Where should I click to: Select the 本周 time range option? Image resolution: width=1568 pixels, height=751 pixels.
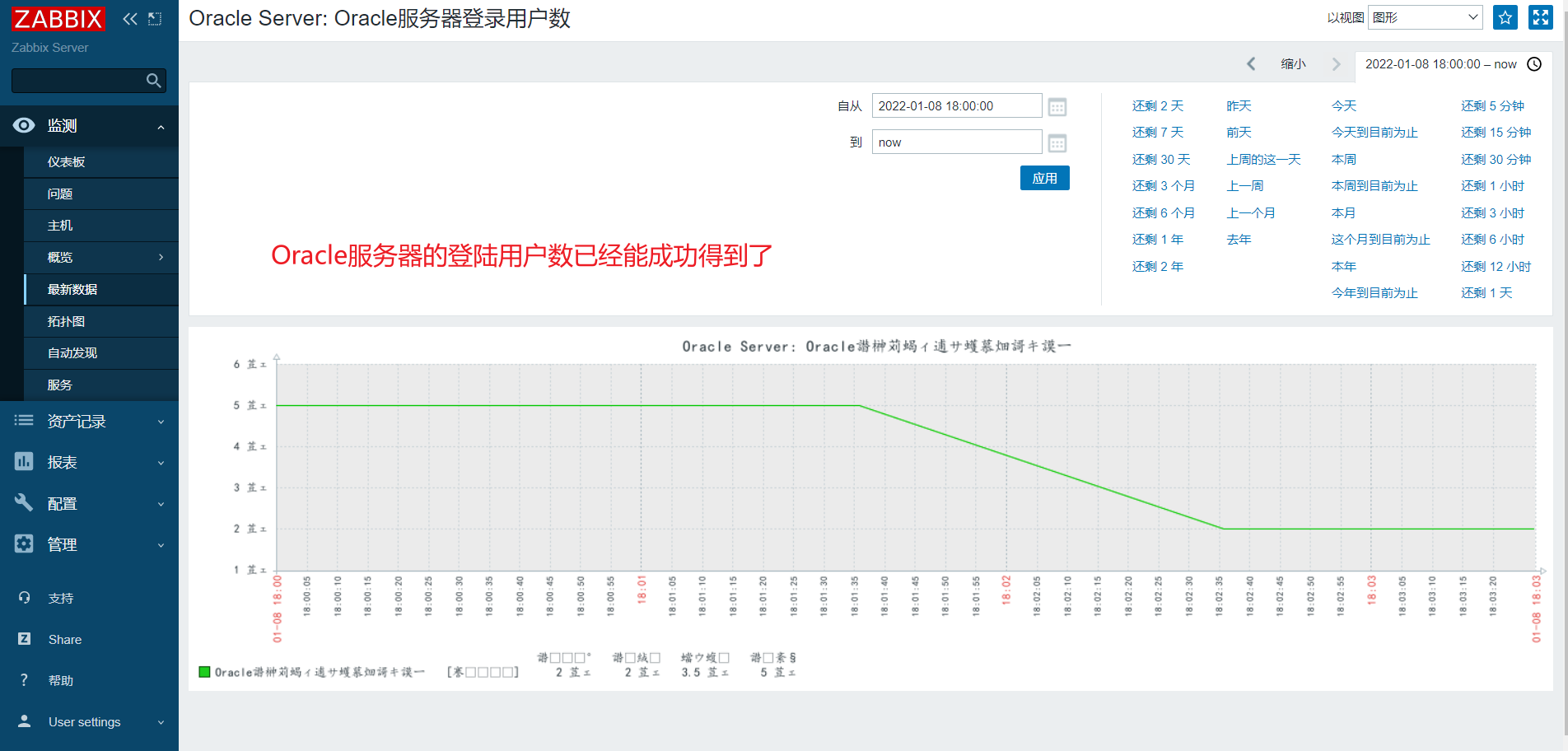pyautogui.click(x=1343, y=159)
